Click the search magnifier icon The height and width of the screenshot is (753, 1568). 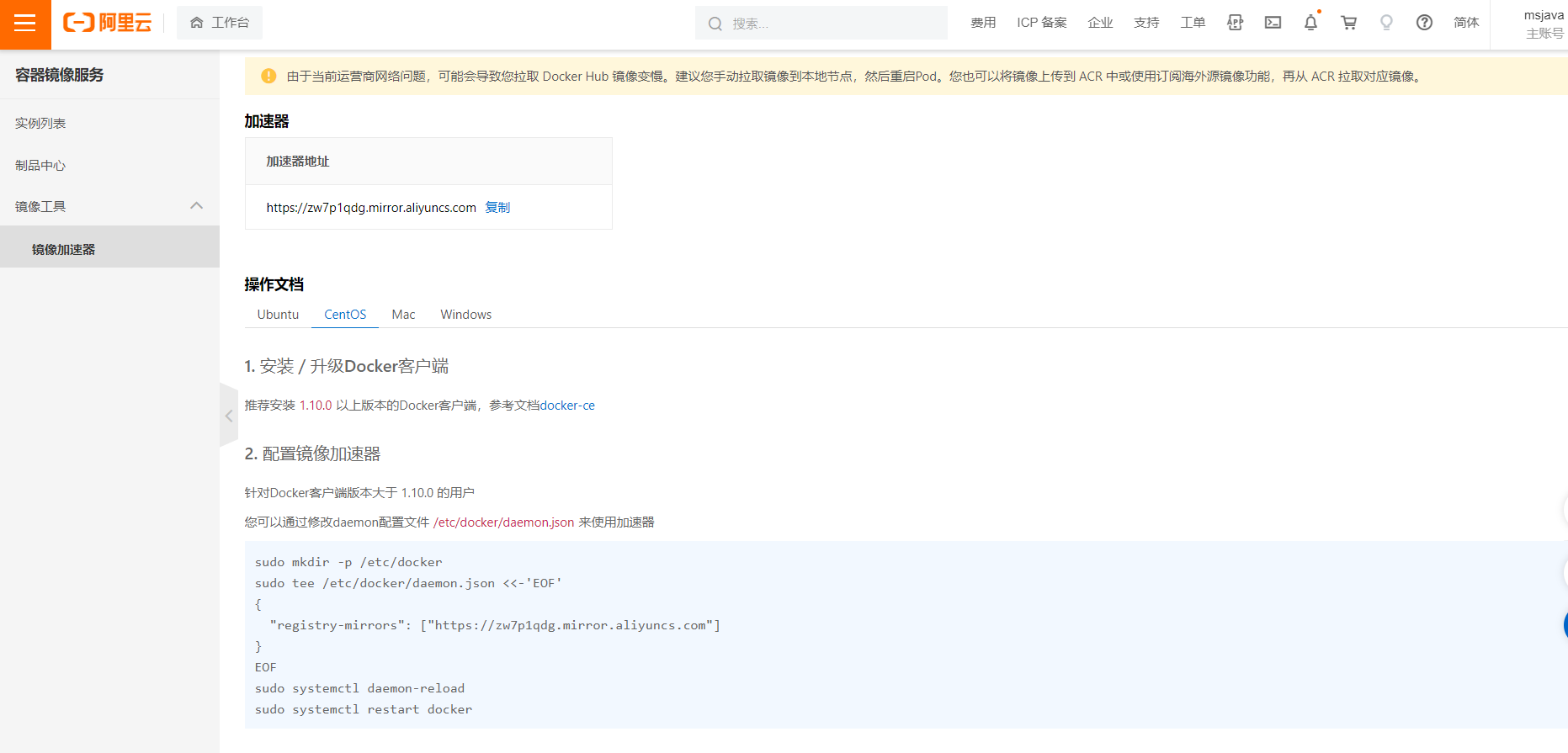(x=715, y=24)
